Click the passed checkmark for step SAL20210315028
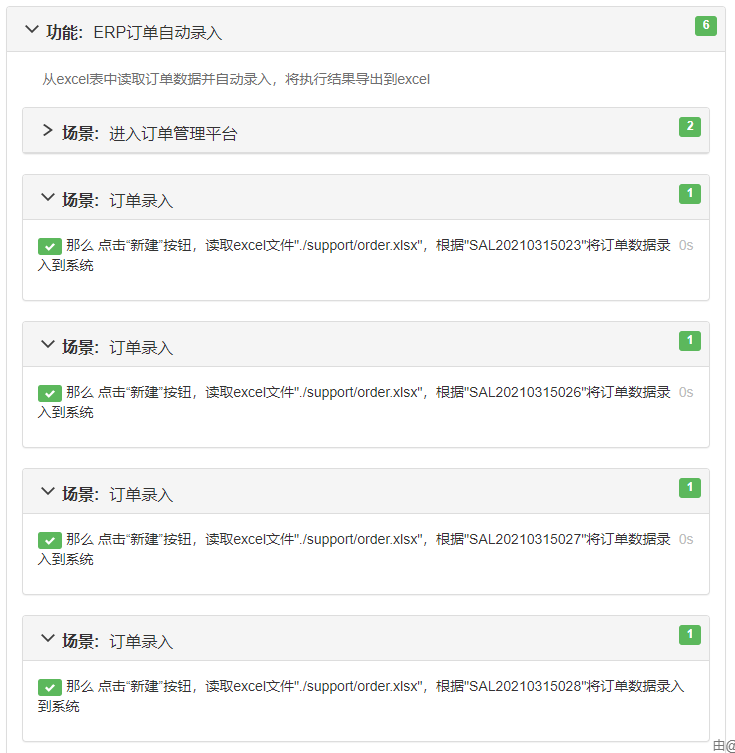The height and width of the screenshot is (753, 735). (x=50, y=688)
